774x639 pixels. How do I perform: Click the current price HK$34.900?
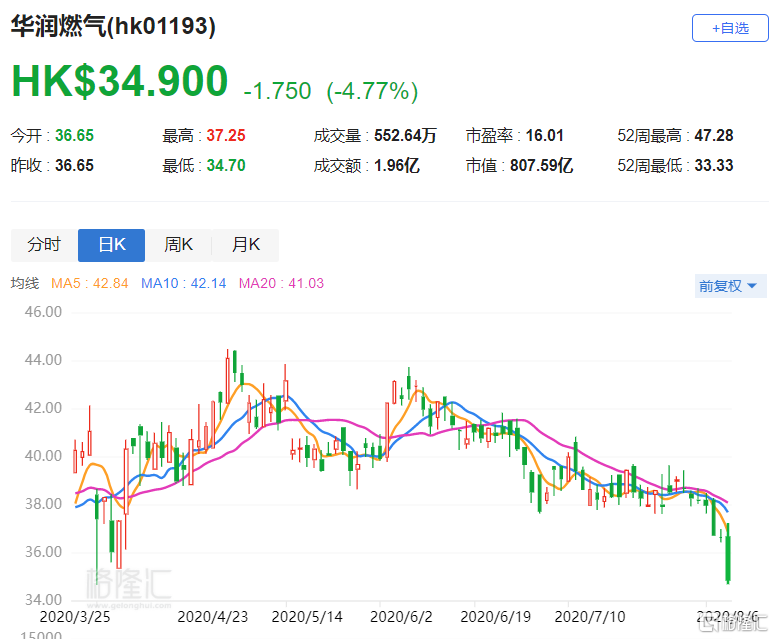(119, 81)
